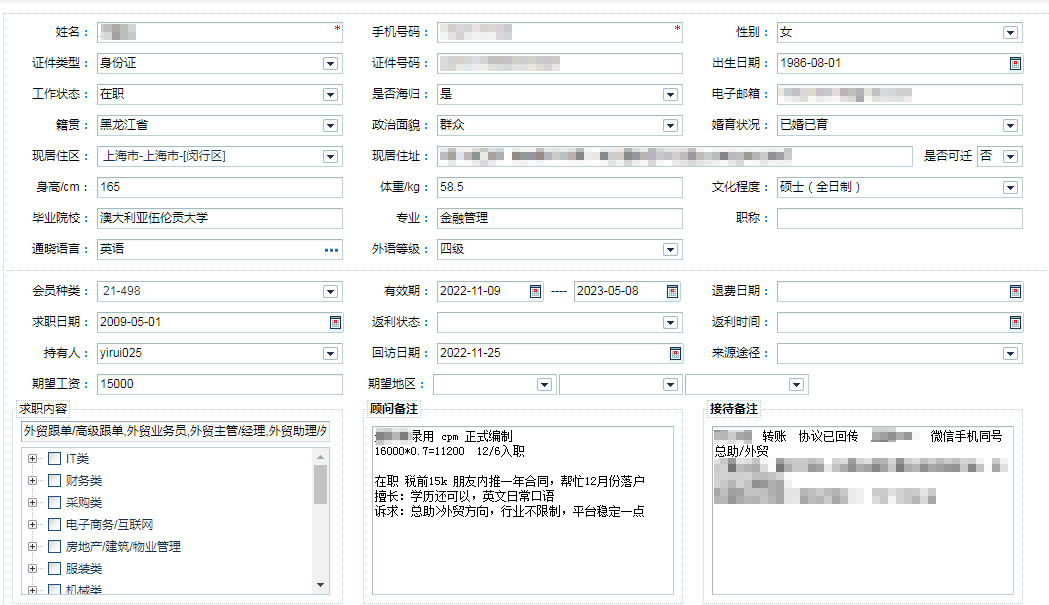Open the second 期望地区 dropdown

pyautogui.click(x=670, y=384)
